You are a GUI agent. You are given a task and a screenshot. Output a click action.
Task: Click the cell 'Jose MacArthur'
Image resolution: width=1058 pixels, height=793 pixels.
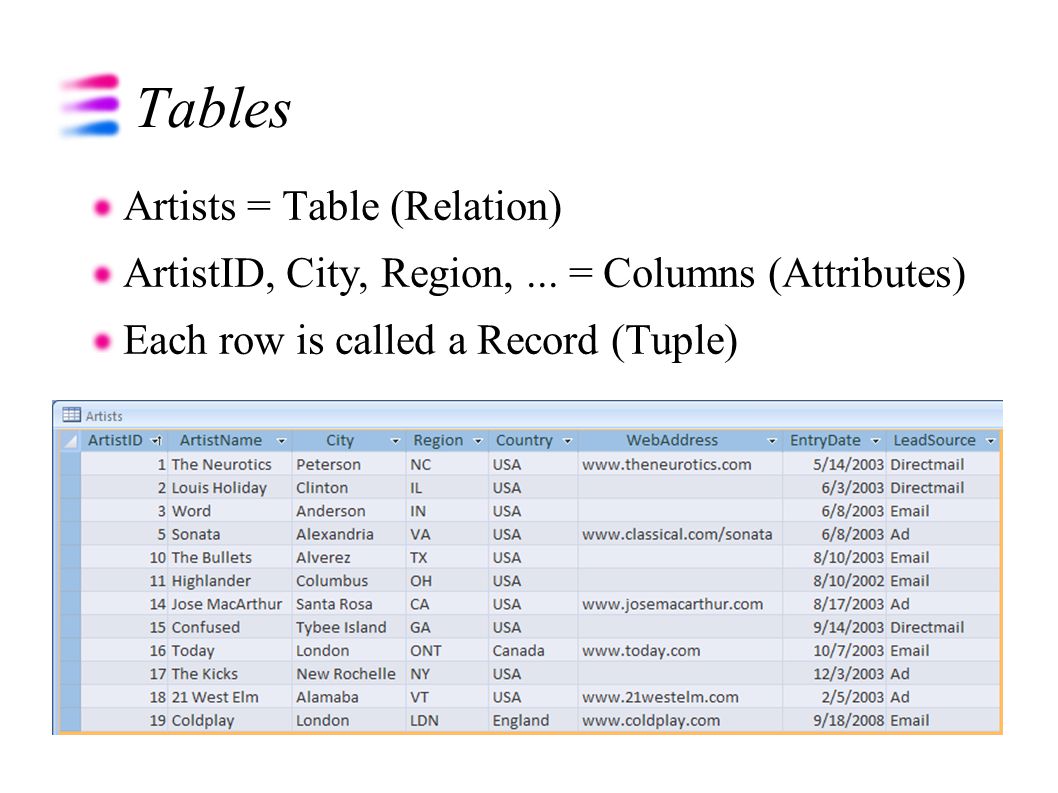(227, 604)
